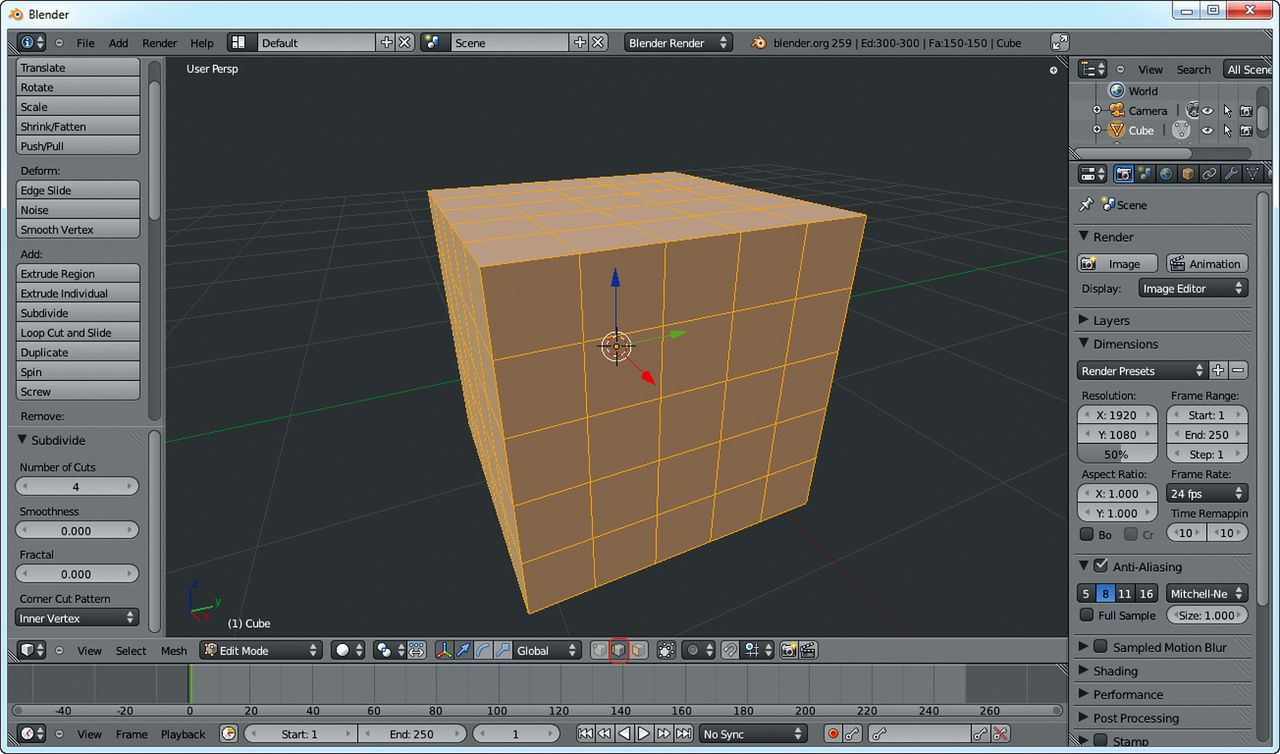Image resolution: width=1280 pixels, height=754 pixels.
Task: Enable the Full Sample checkbox
Action: coord(1087,615)
